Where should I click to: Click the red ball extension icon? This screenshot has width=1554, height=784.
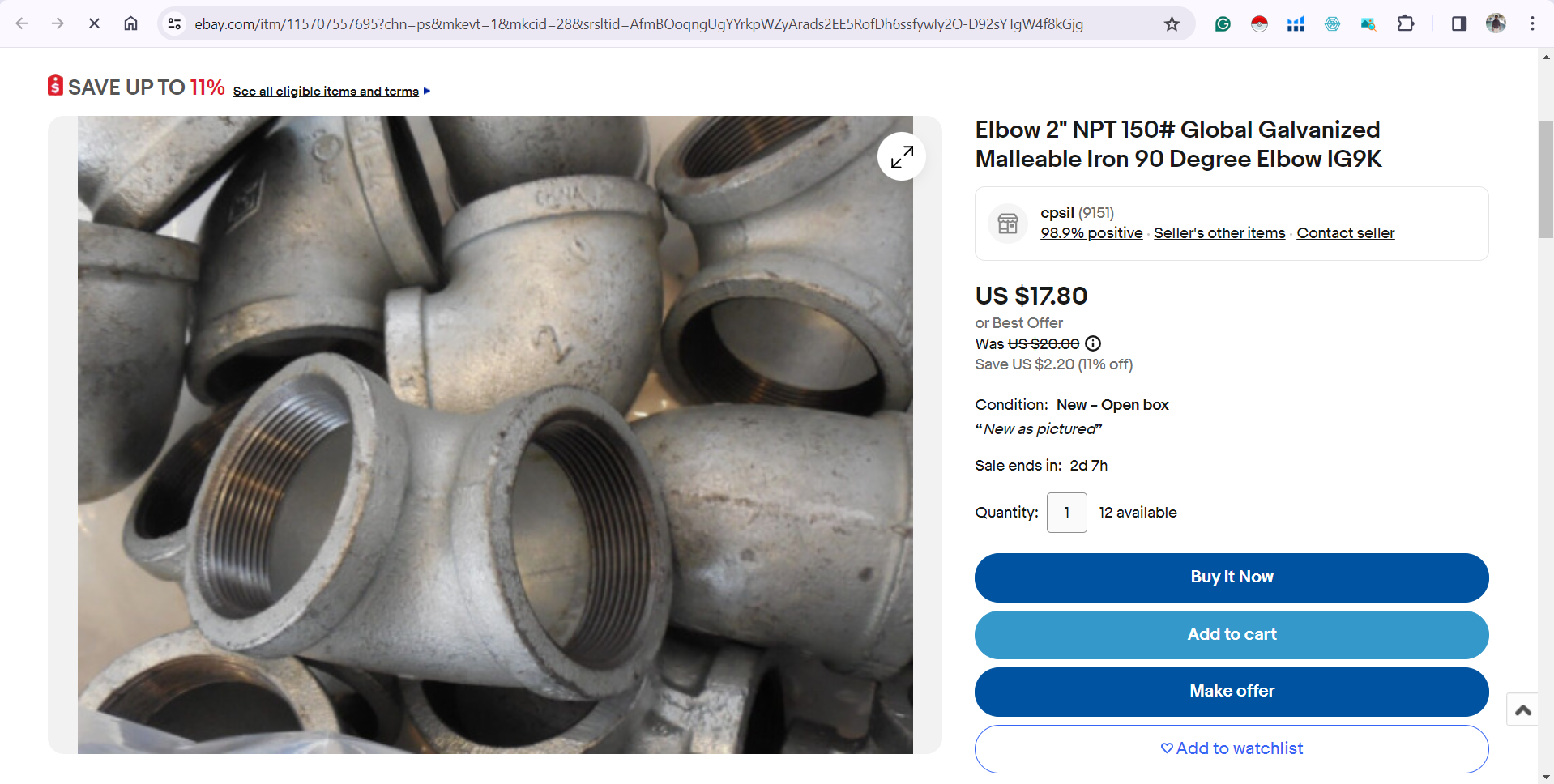pyautogui.click(x=1259, y=23)
